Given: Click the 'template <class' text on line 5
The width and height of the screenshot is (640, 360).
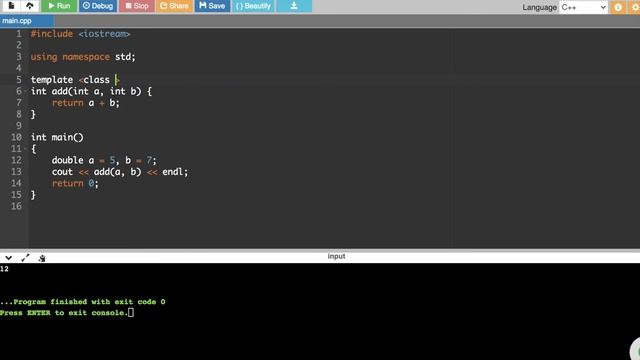Looking at the screenshot, I should [70, 80].
